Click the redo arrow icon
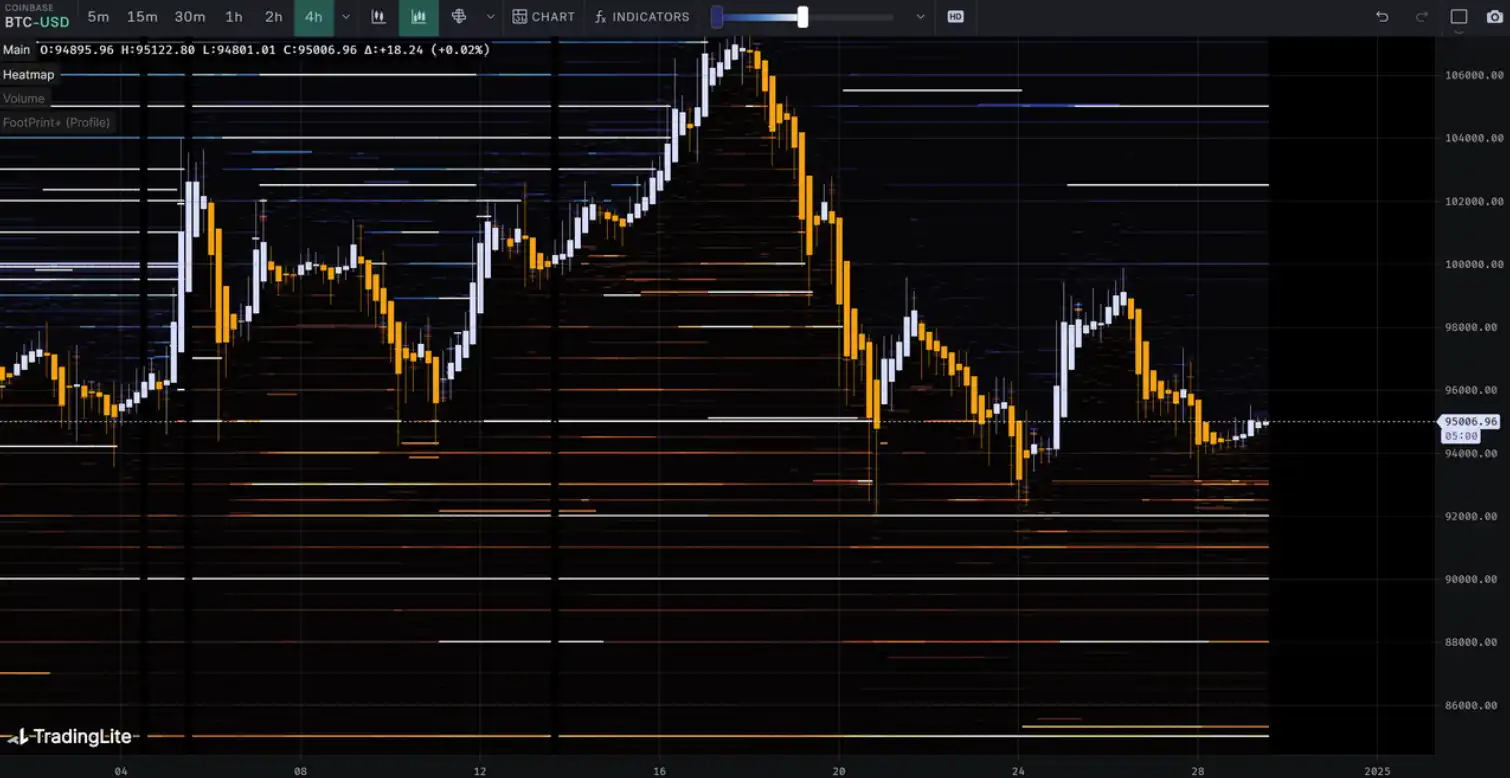The width and height of the screenshot is (1510, 778). click(1421, 17)
